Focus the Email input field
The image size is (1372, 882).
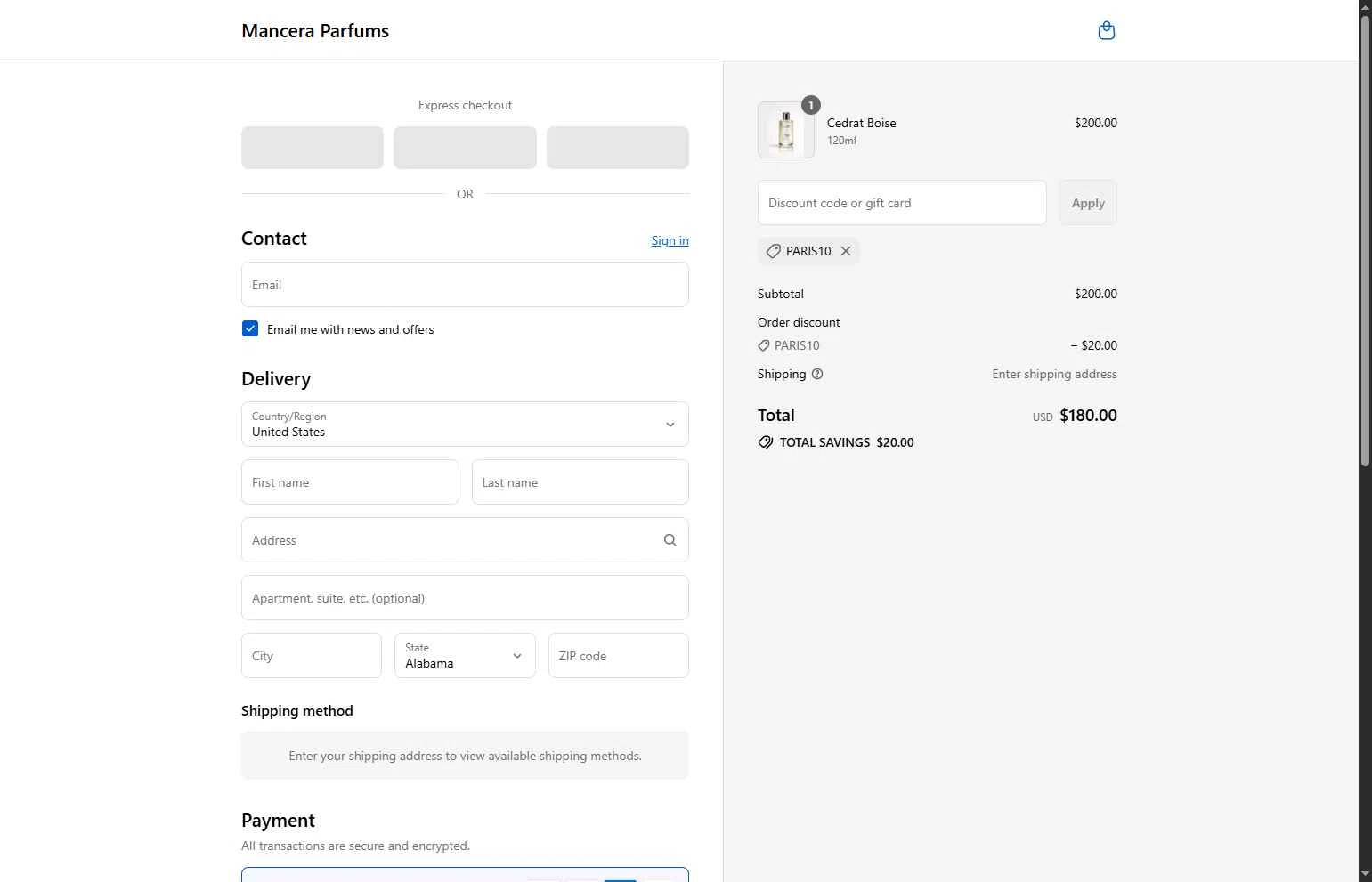point(465,285)
